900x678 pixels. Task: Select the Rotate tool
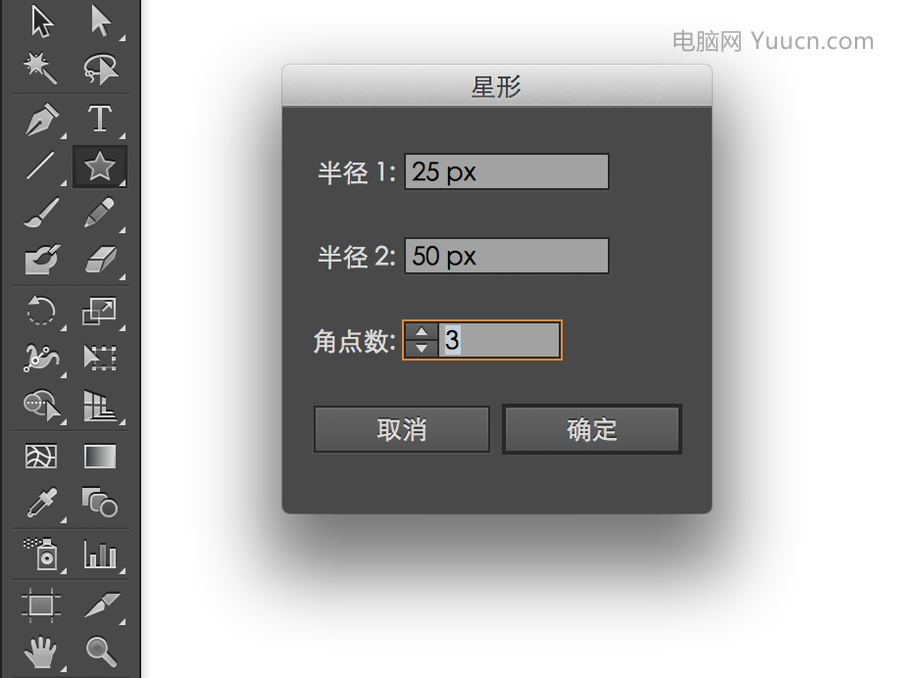point(41,311)
